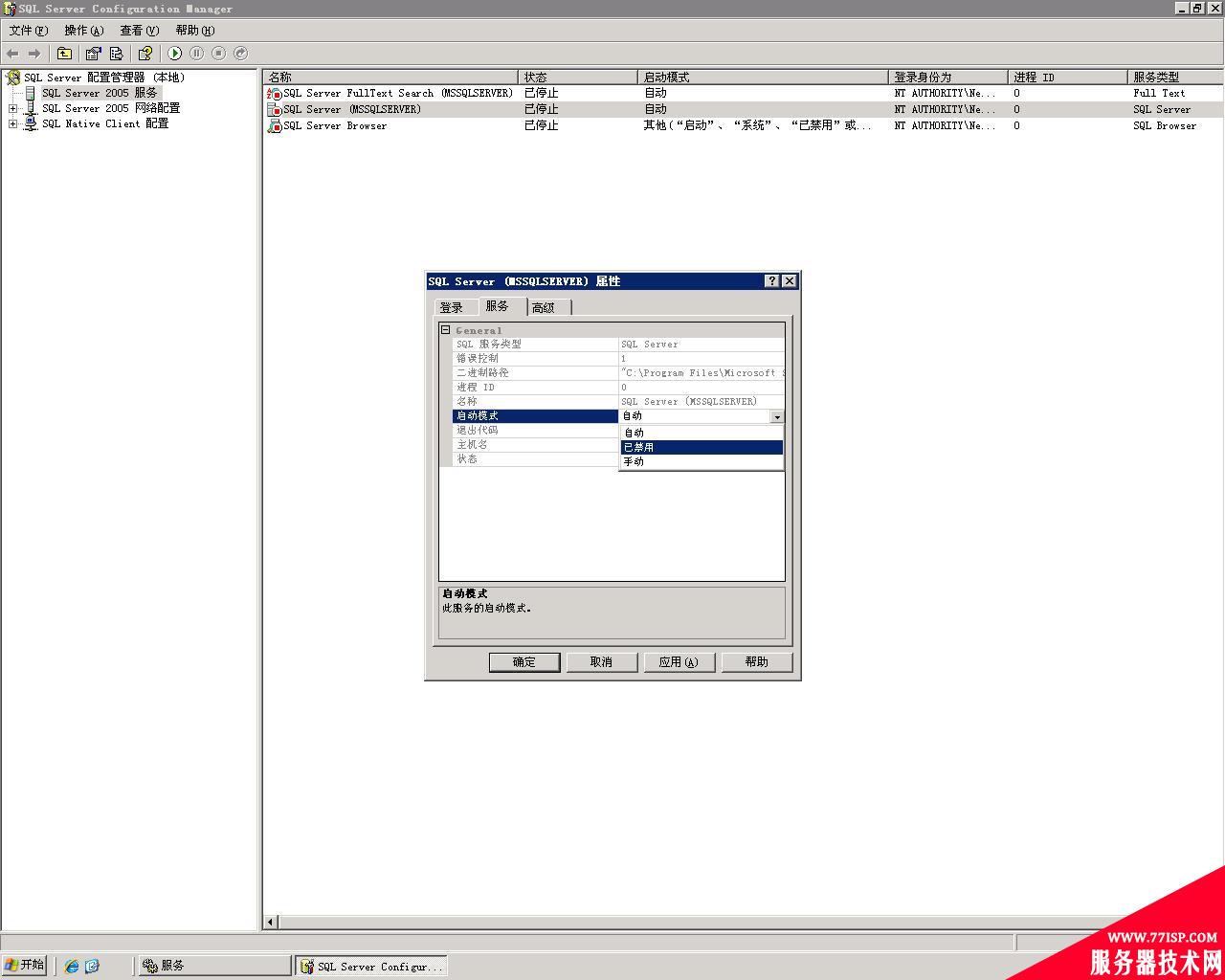Switch to 服务 taskbar window

point(214,966)
